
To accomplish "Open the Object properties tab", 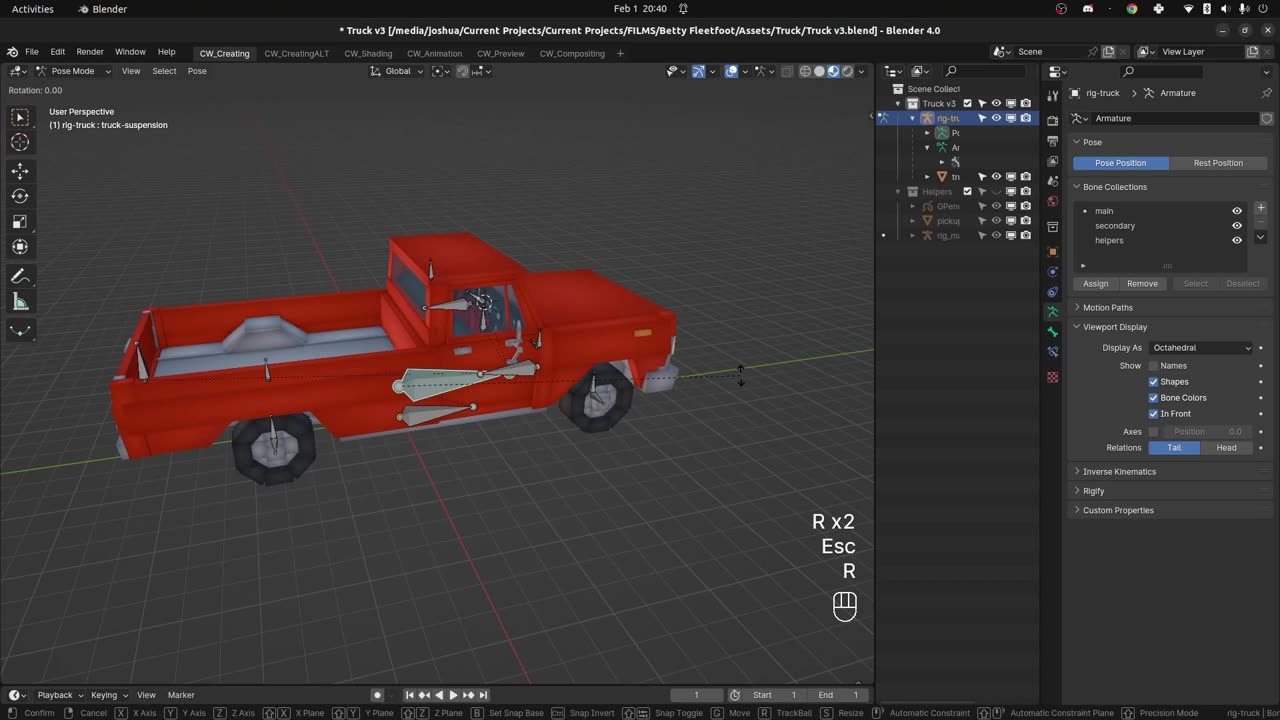I will tap(1052, 252).
